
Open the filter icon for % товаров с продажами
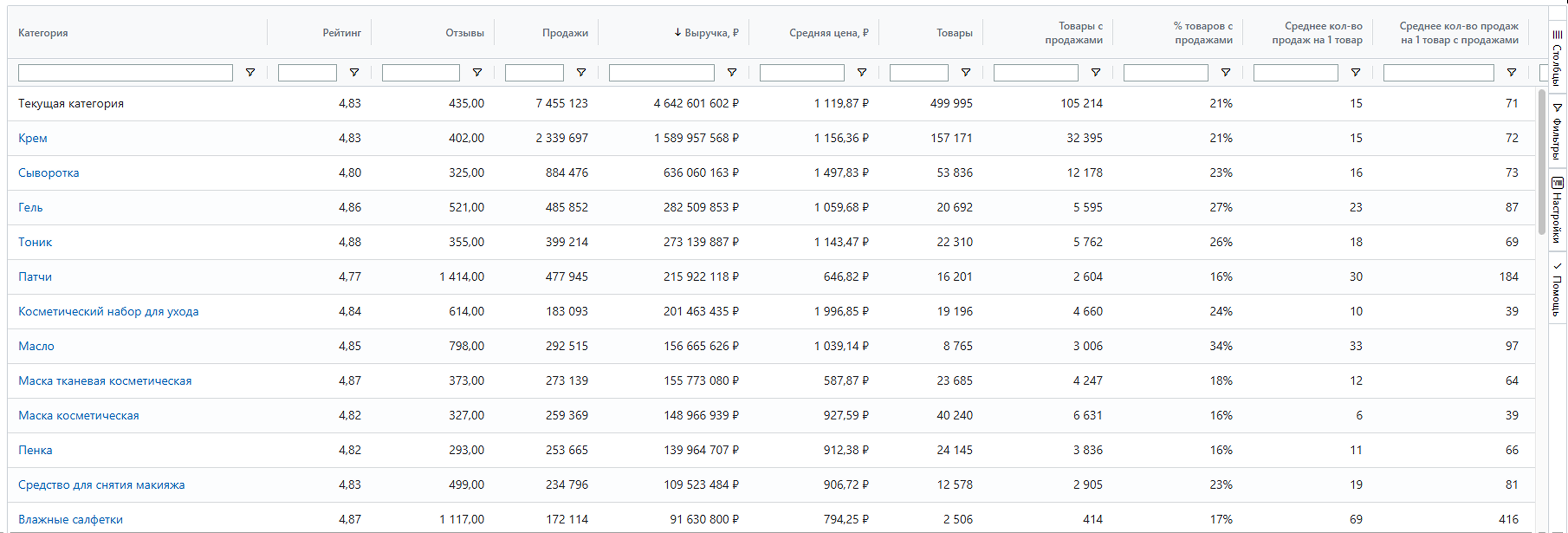(1226, 72)
